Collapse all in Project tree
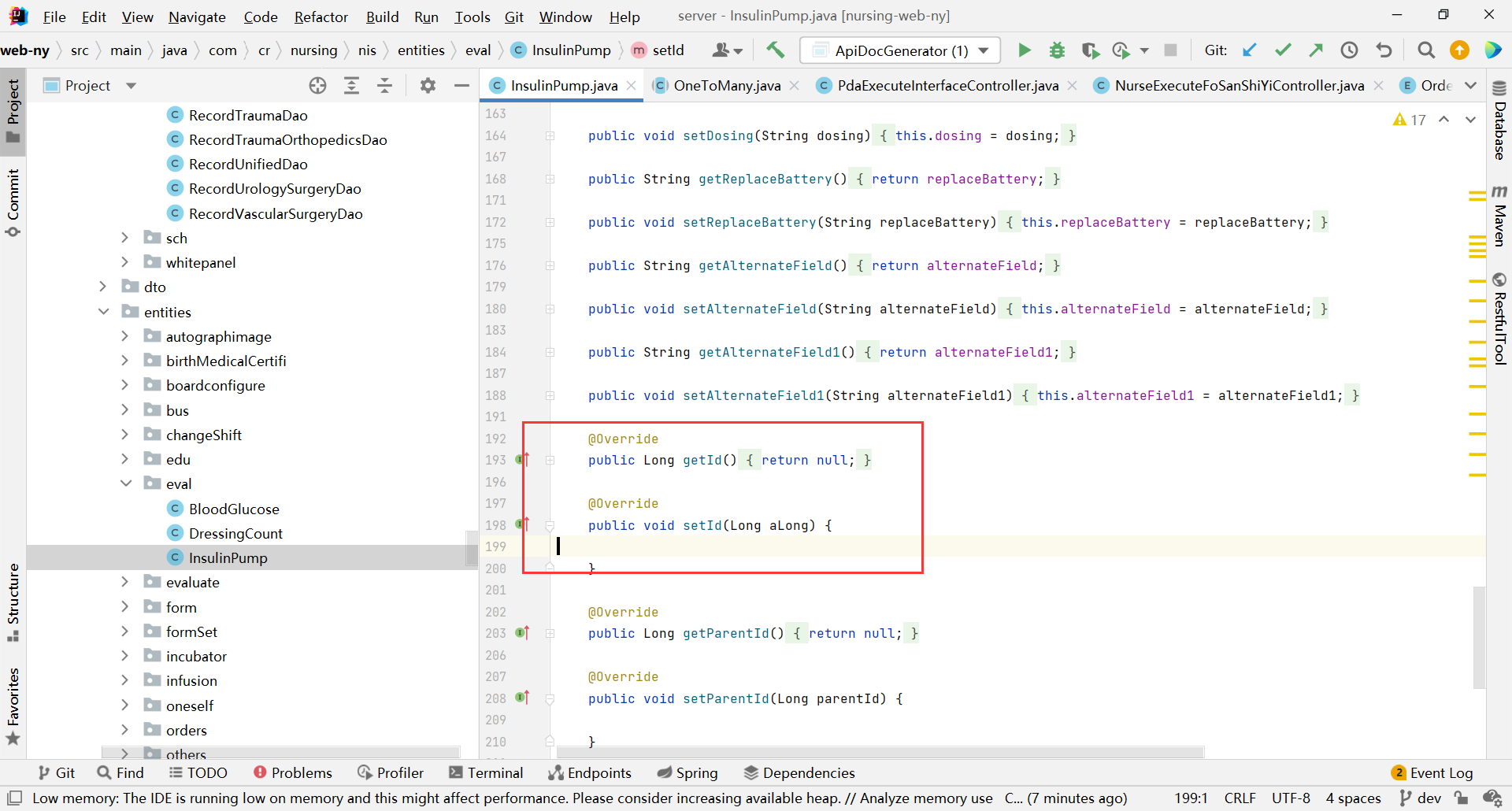 pos(384,86)
